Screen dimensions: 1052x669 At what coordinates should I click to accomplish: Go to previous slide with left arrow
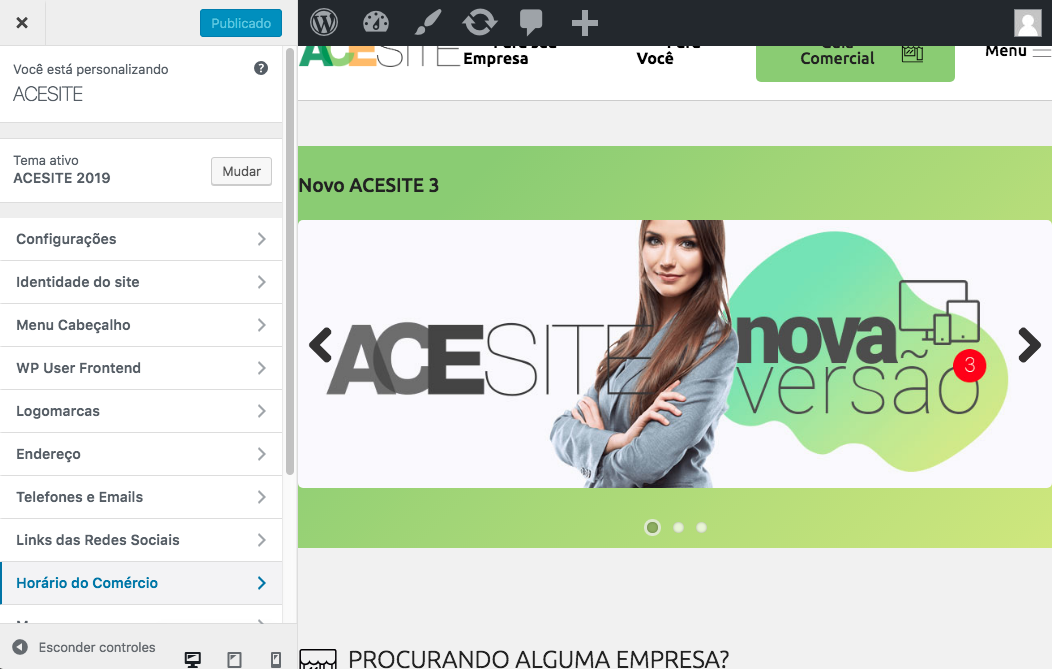(321, 345)
